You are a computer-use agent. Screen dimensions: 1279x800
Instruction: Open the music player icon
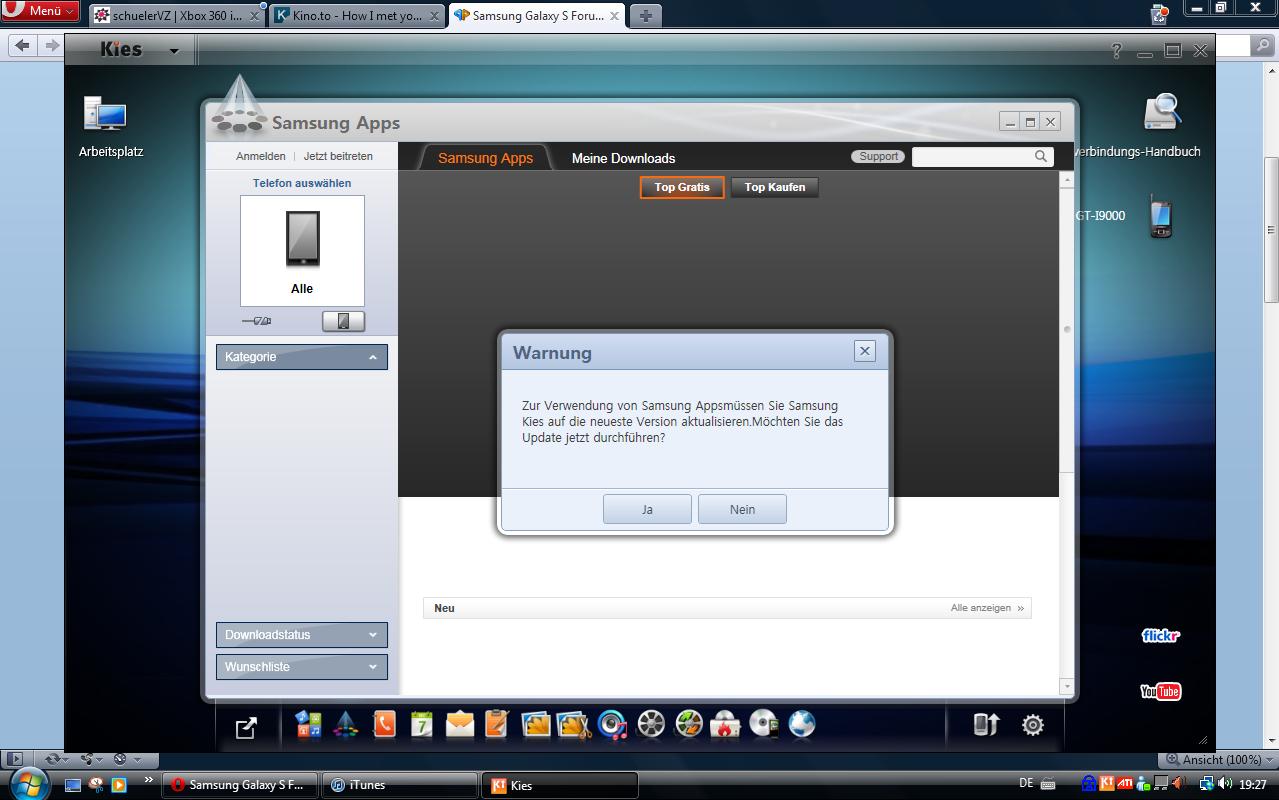coord(612,724)
